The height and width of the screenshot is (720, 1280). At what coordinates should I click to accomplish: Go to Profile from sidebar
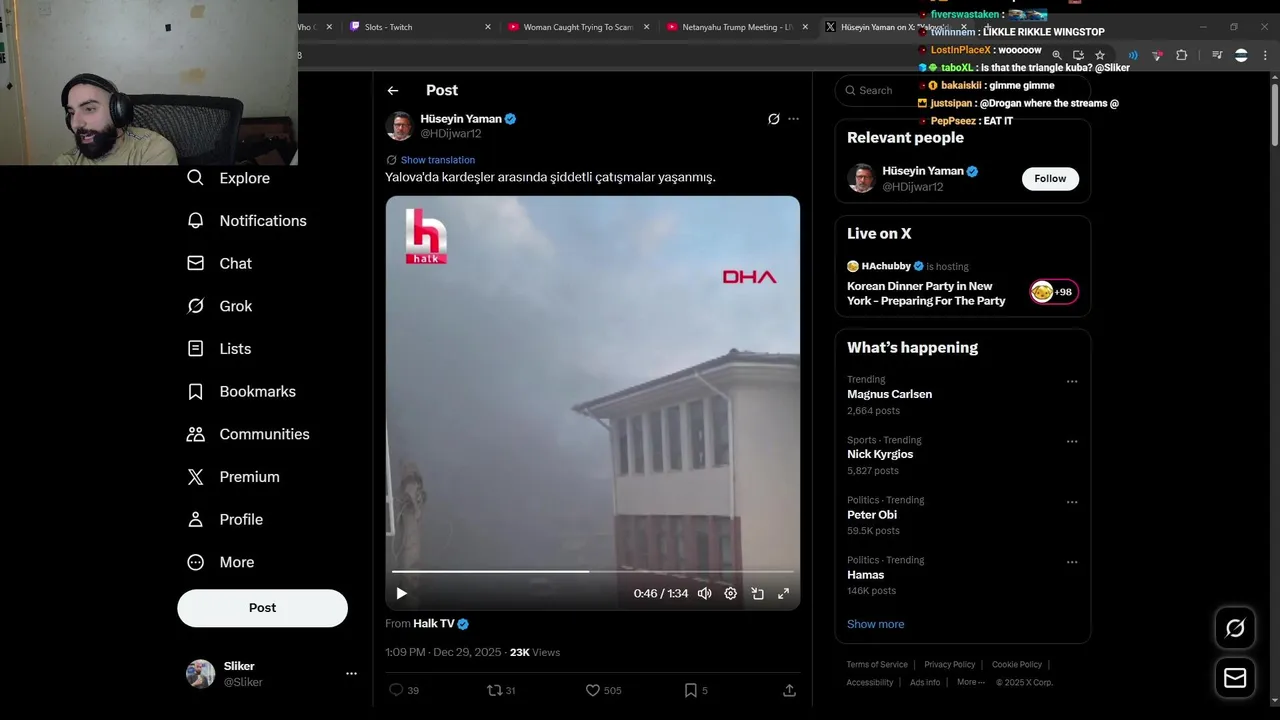click(225, 520)
